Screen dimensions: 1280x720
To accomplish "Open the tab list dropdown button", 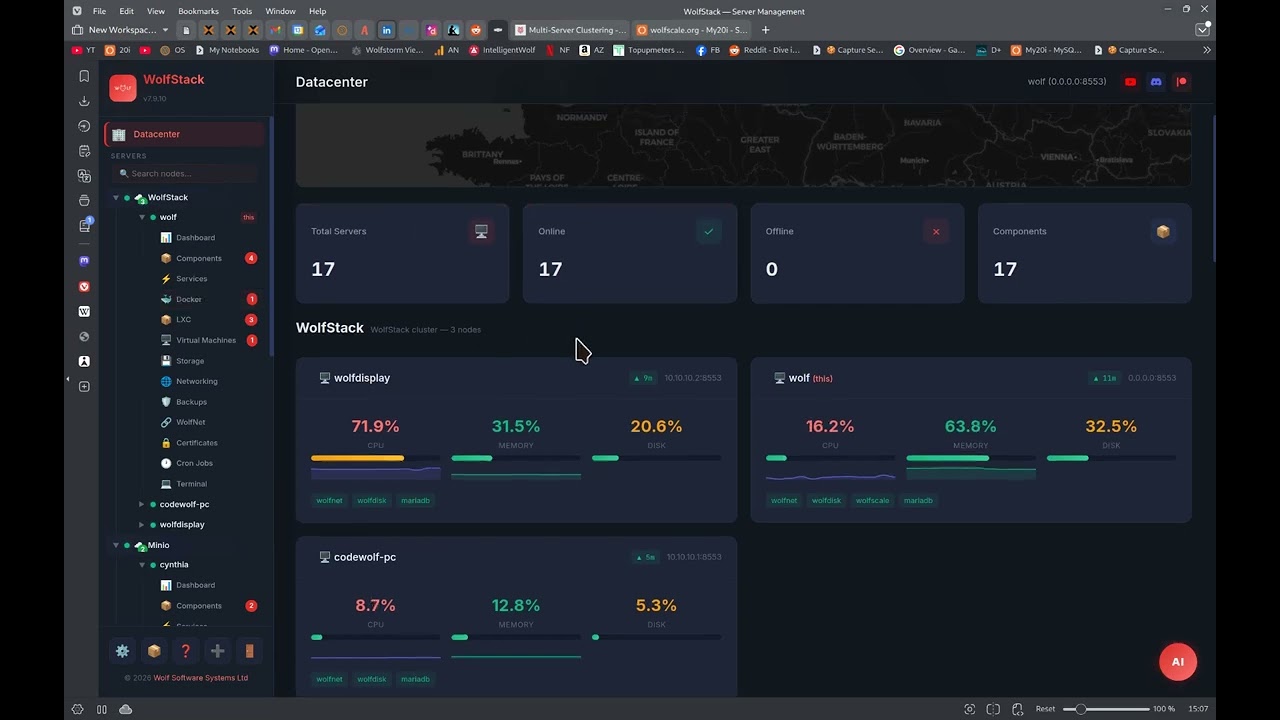I will click(x=1203, y=30).
